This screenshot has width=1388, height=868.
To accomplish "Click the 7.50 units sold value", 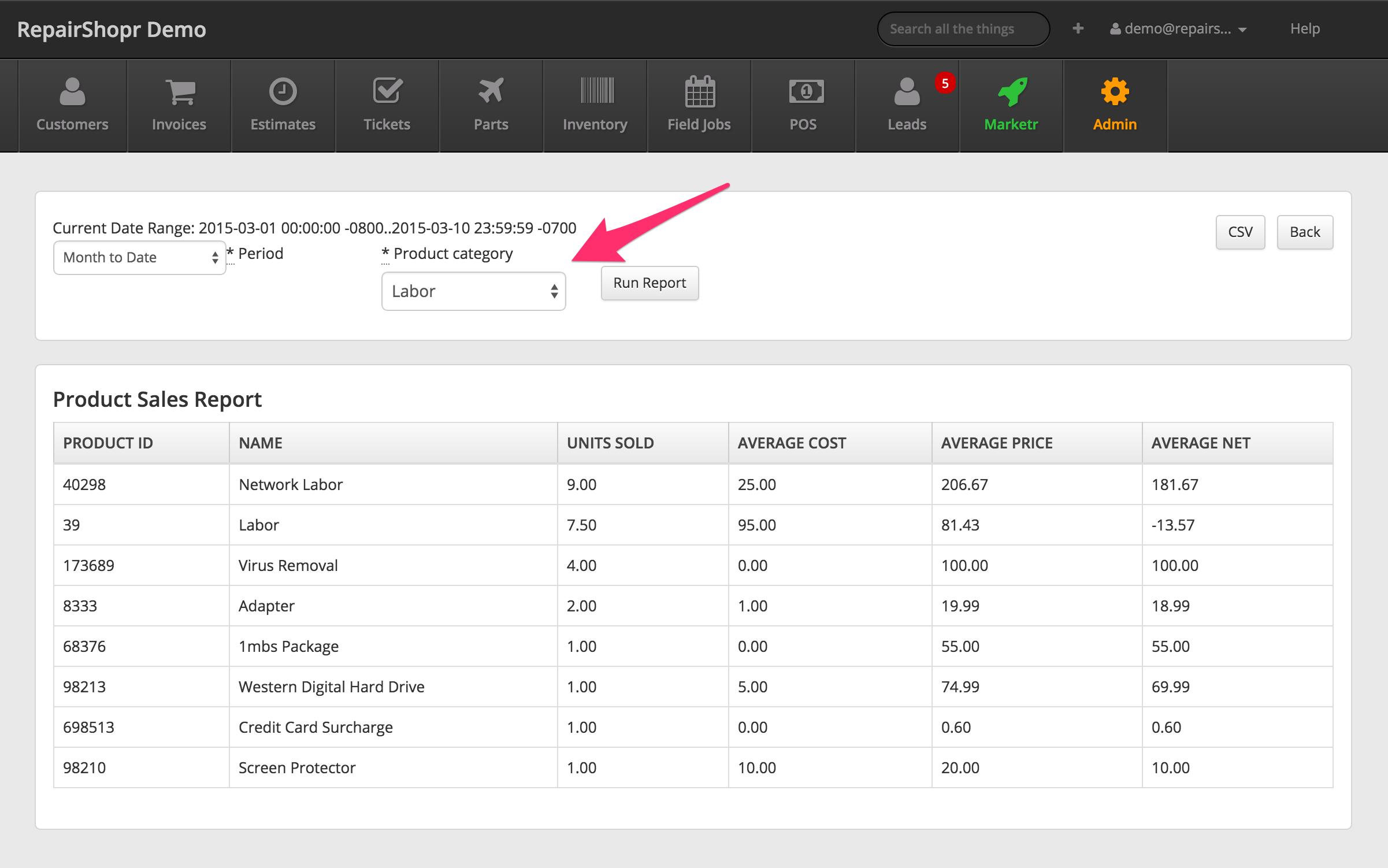I will (x=581, y=525).
